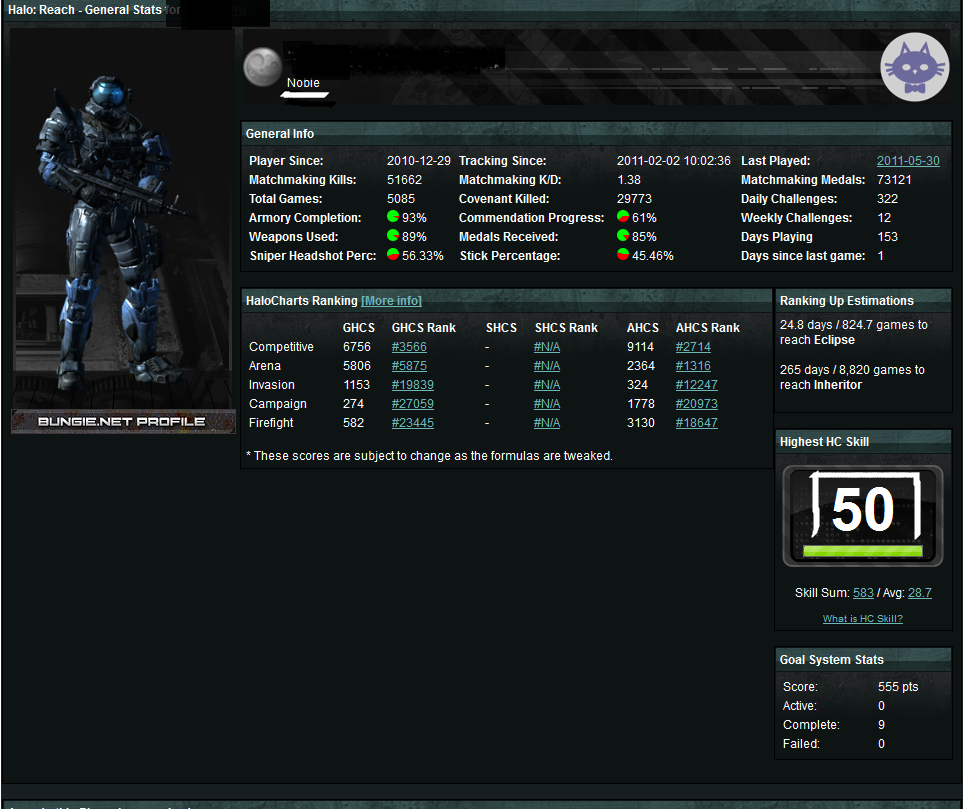963x809 pixels.
Task: Open the Bungie.net Profile banner
Action: pyautogui.click(x=123, y=421)
